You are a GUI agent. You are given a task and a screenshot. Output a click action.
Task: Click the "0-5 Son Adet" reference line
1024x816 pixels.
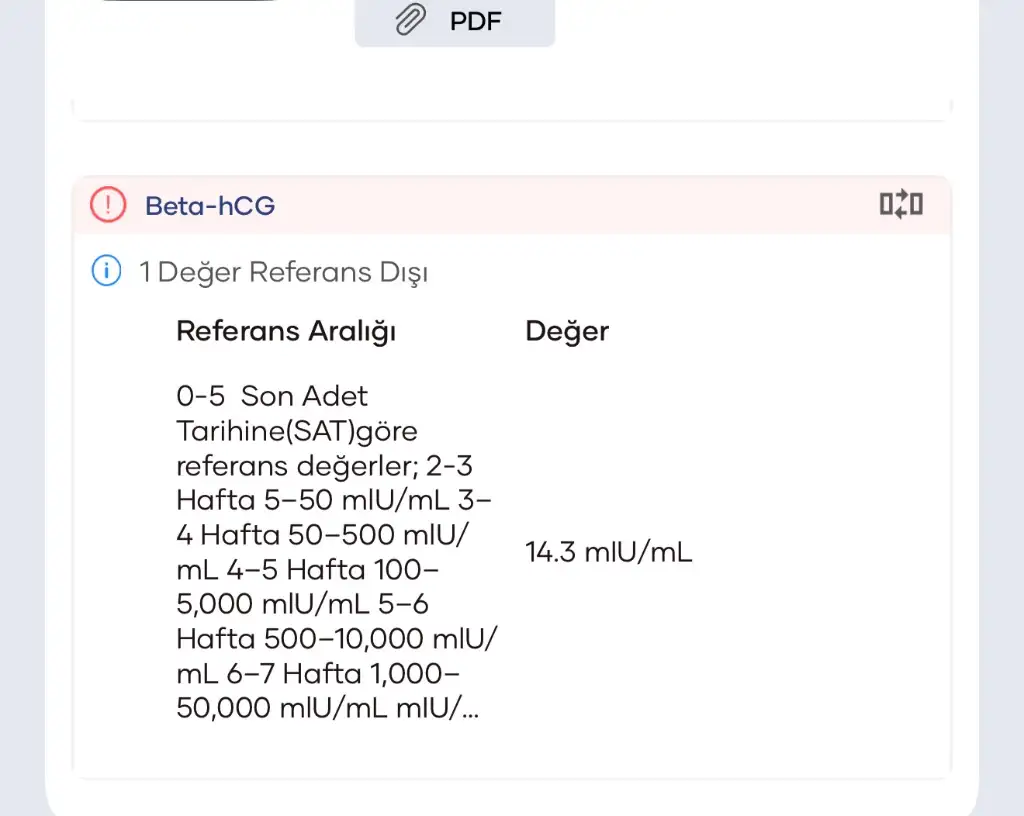coord(272,396)
